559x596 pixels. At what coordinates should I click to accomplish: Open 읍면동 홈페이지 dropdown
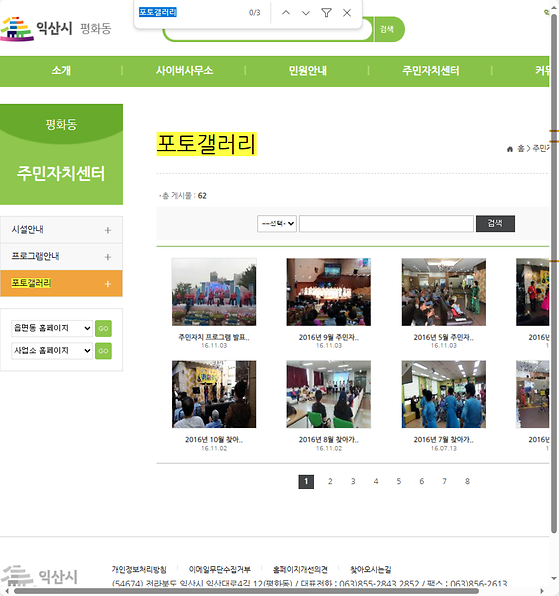click(52, 328)
